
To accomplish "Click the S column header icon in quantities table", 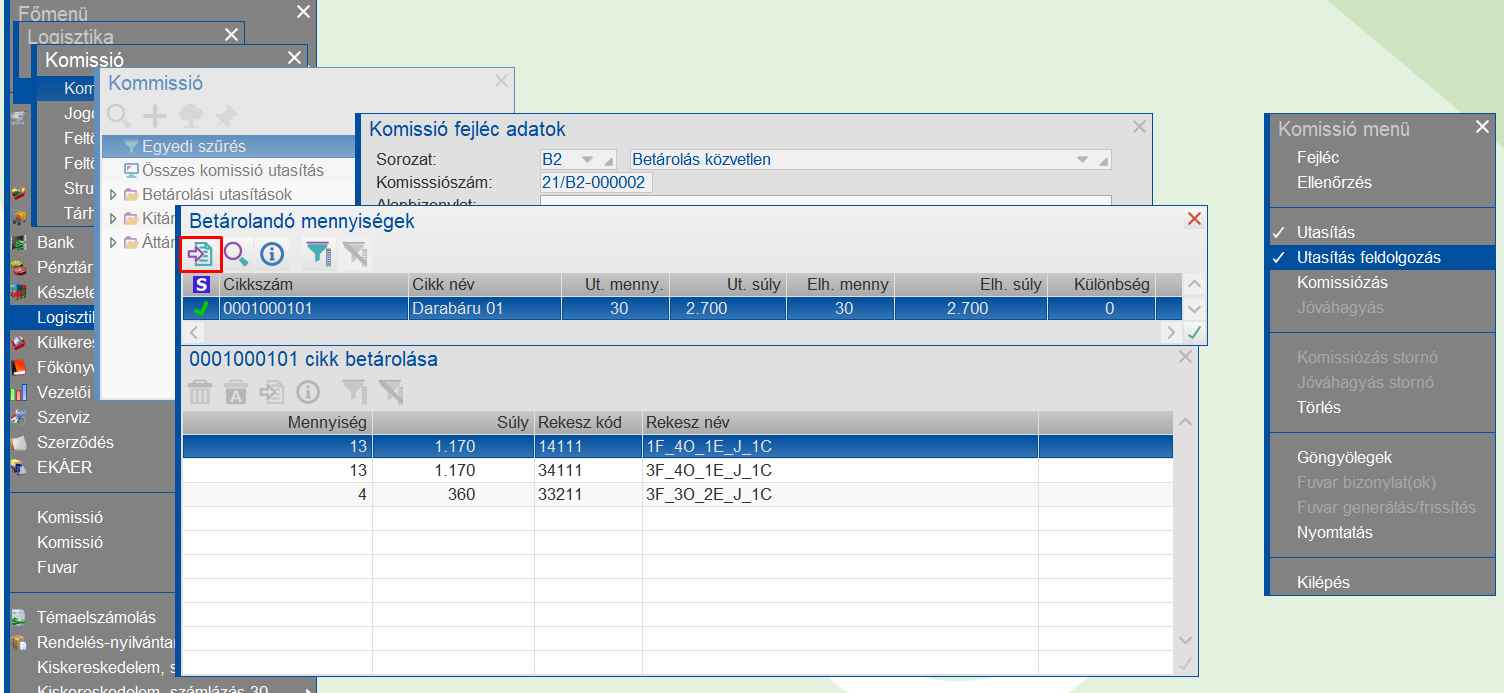I will coord(201,285).
